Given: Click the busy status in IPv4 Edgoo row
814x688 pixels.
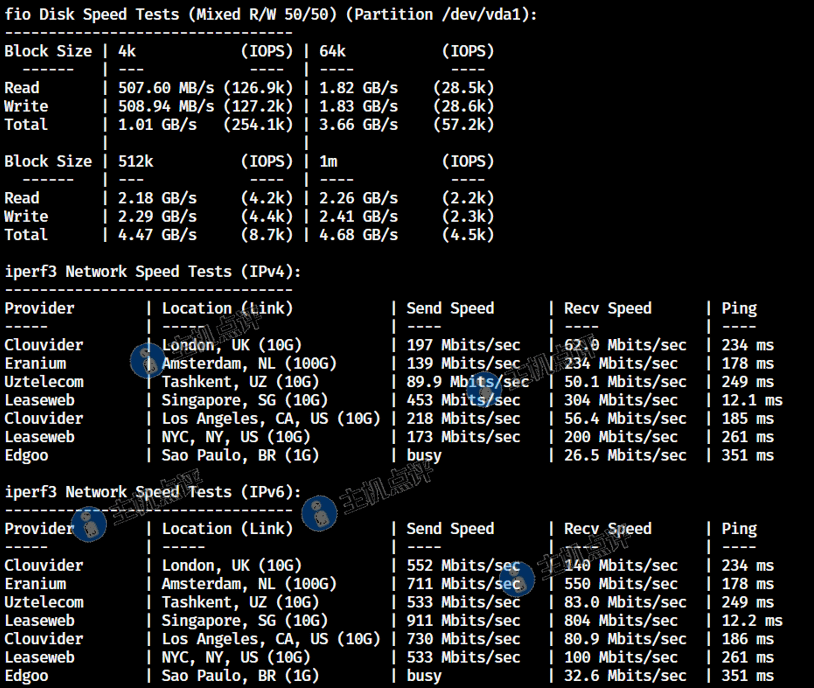Looking at the screenshot, I should click(x=424, y=455).
